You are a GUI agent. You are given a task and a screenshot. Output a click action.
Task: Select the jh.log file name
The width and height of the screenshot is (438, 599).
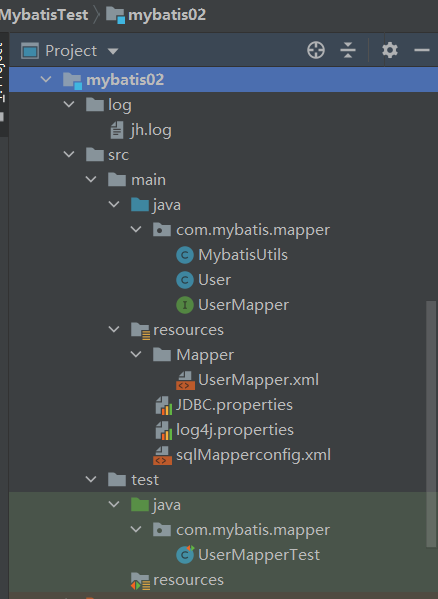point(150,130)
